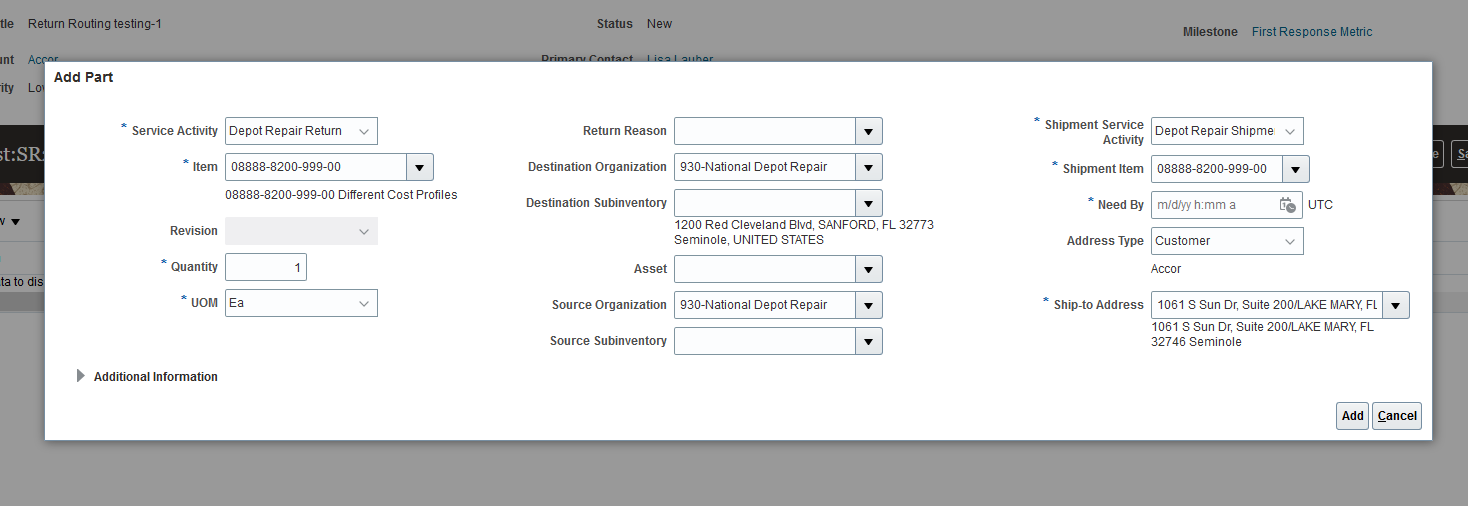Open the UOM dropdown showing Ea
1468x506 pixels.
pyautogui.click(x=301, y=303)
